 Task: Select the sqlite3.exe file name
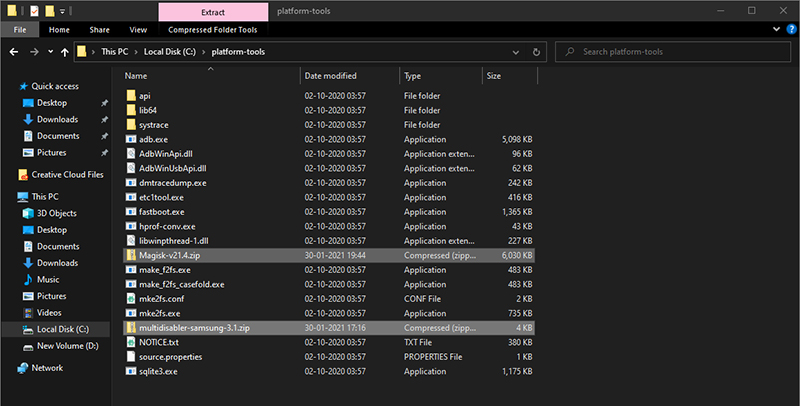pyautogui.click(x=158, y=371)
